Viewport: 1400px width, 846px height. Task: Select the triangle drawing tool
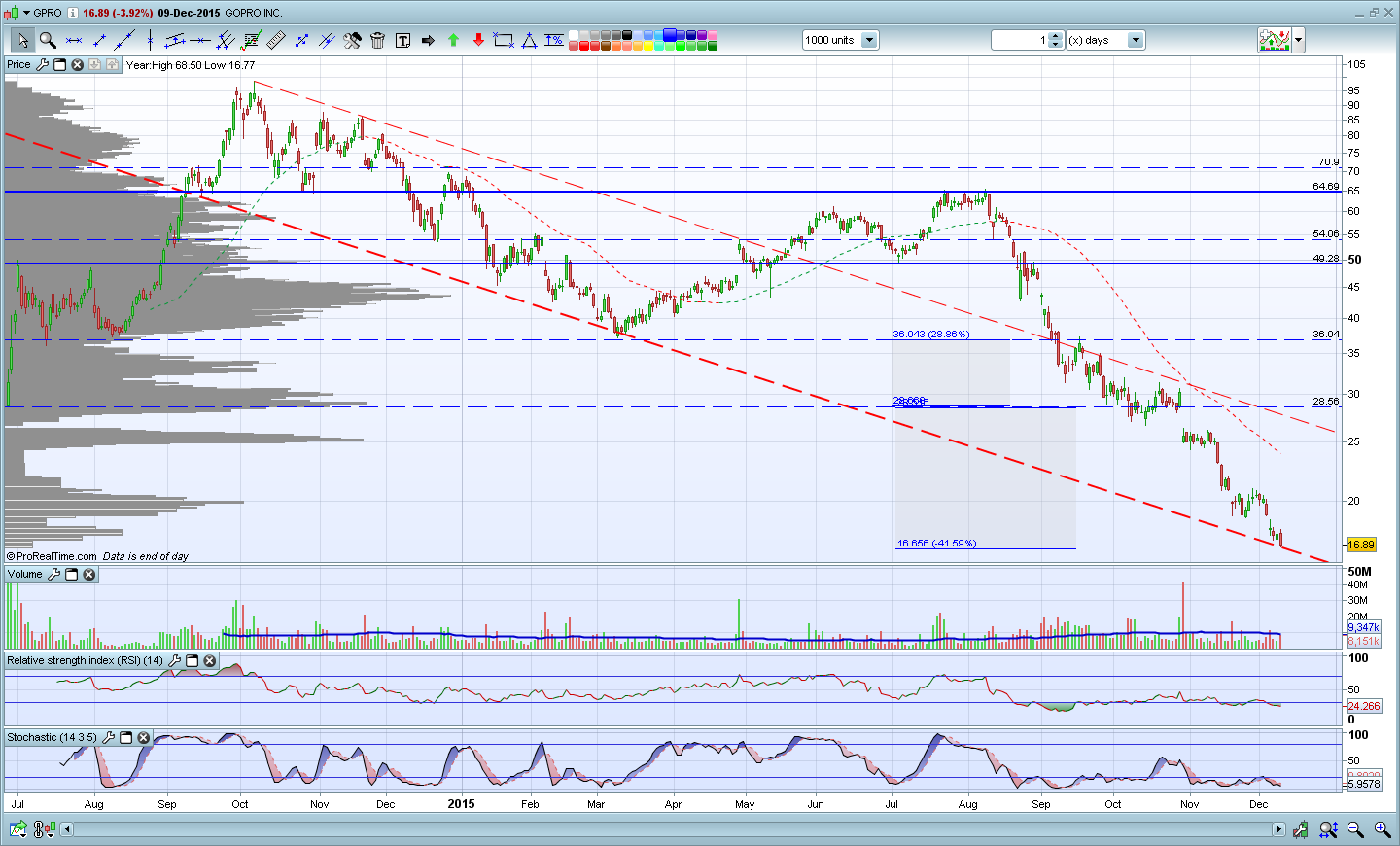tap(529, 40)
